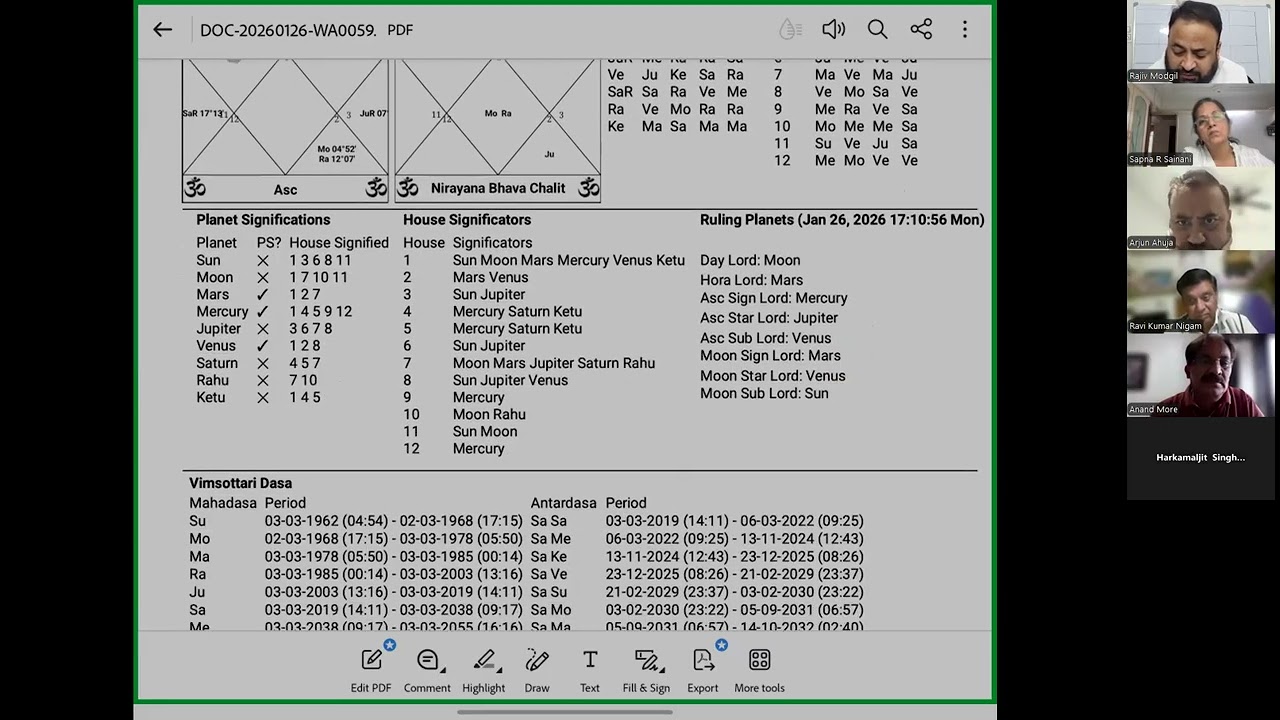Click 'Hora Lord: Mars' text
Screen dimensions: 1280x720
(x=751, y=280)
